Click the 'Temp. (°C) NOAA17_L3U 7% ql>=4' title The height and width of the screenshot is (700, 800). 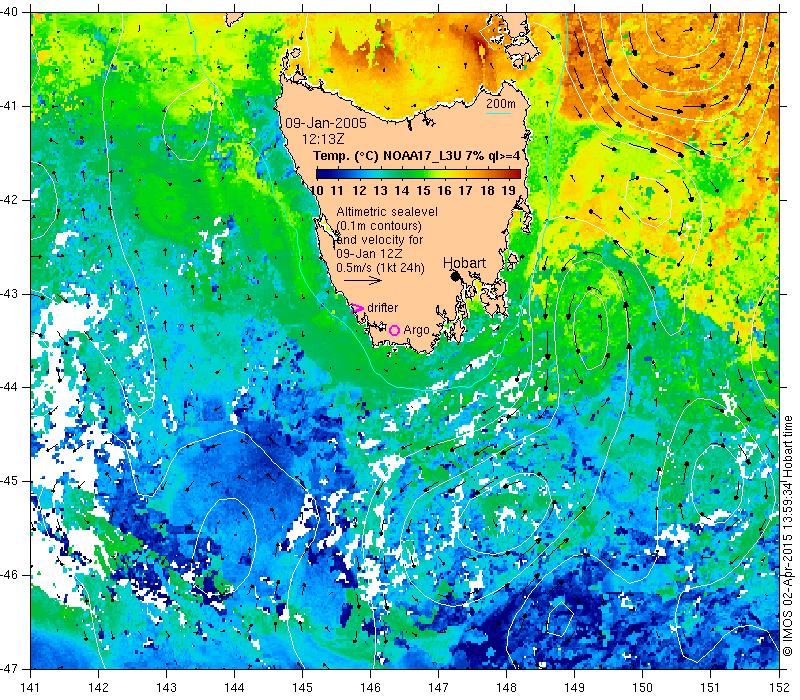click(416, 156)
